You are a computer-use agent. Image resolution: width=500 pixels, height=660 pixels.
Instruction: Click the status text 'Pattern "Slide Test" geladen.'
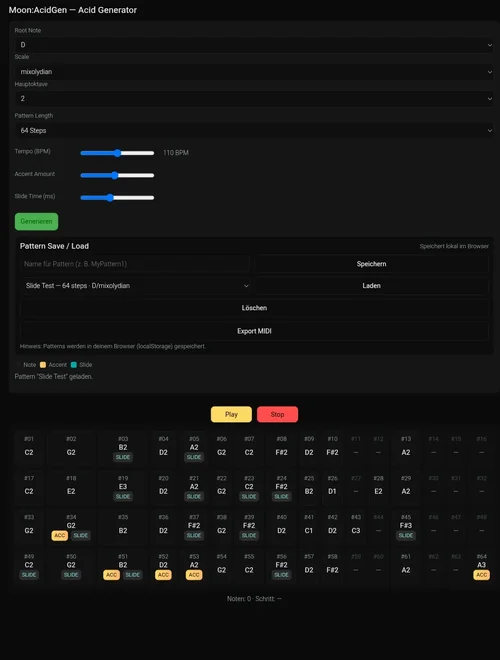pos(54,376)
